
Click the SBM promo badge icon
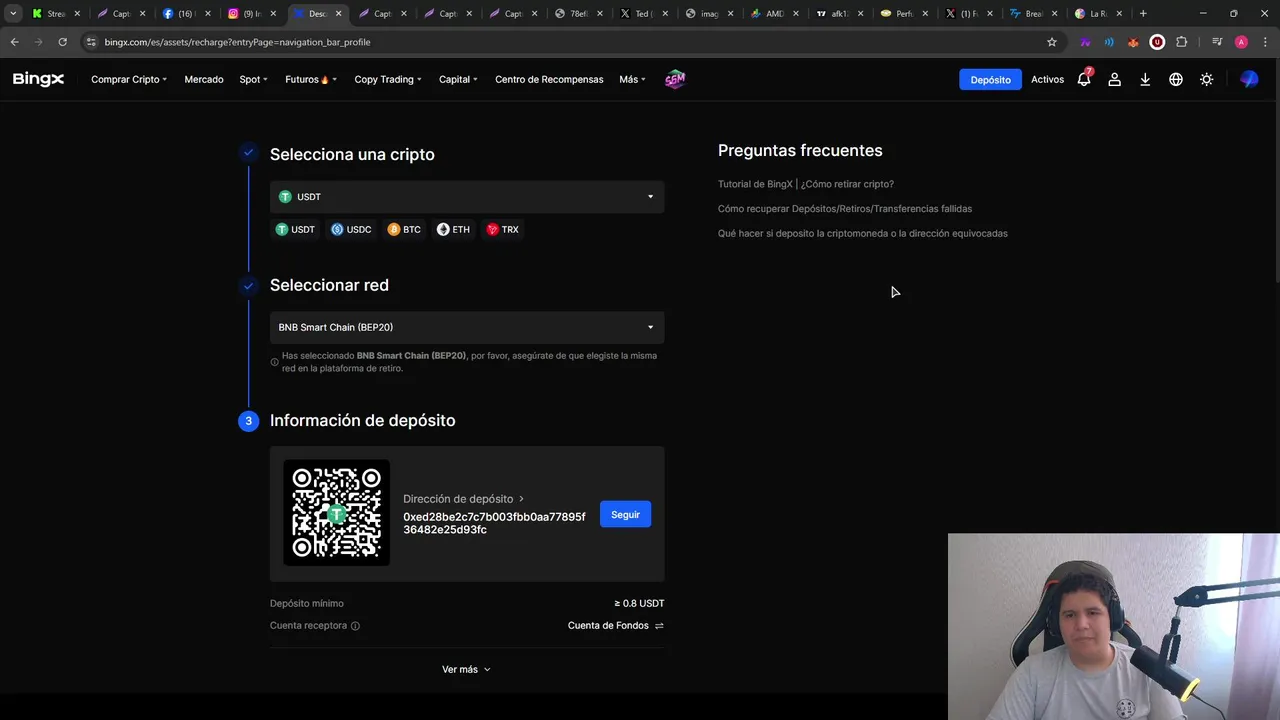tap(675, 79)
